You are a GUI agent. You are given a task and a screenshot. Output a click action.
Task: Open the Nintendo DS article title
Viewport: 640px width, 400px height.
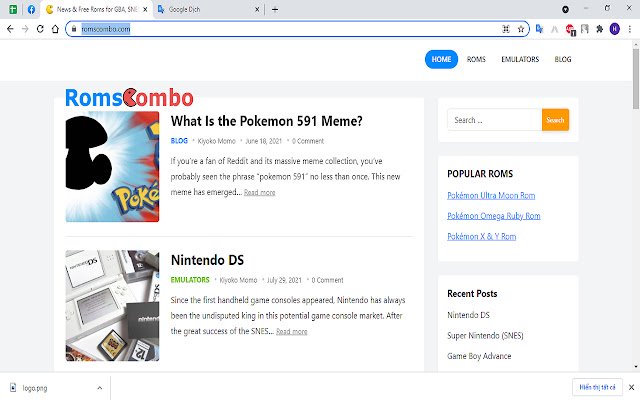[207, 260]
